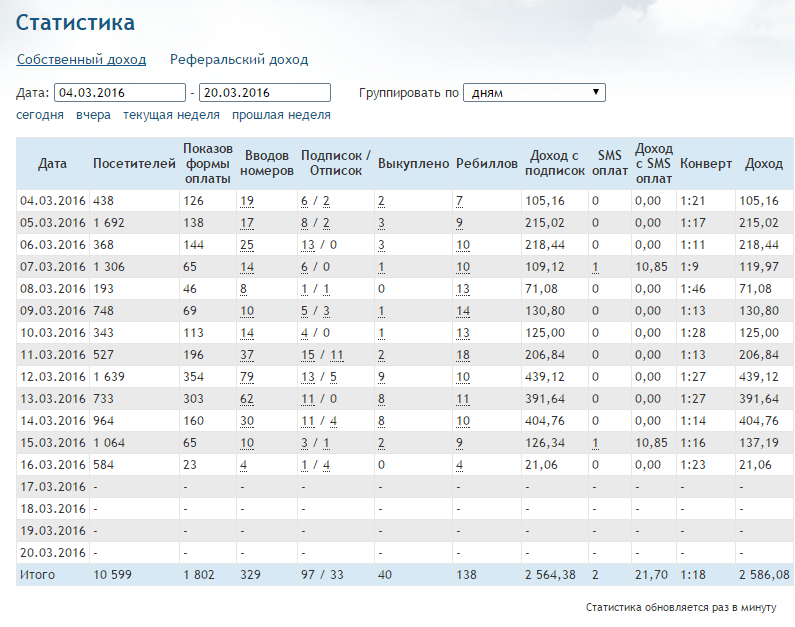795x627 pixels.
Task: Select the сегодня quick filter
Action: click(x=40, y=115)
